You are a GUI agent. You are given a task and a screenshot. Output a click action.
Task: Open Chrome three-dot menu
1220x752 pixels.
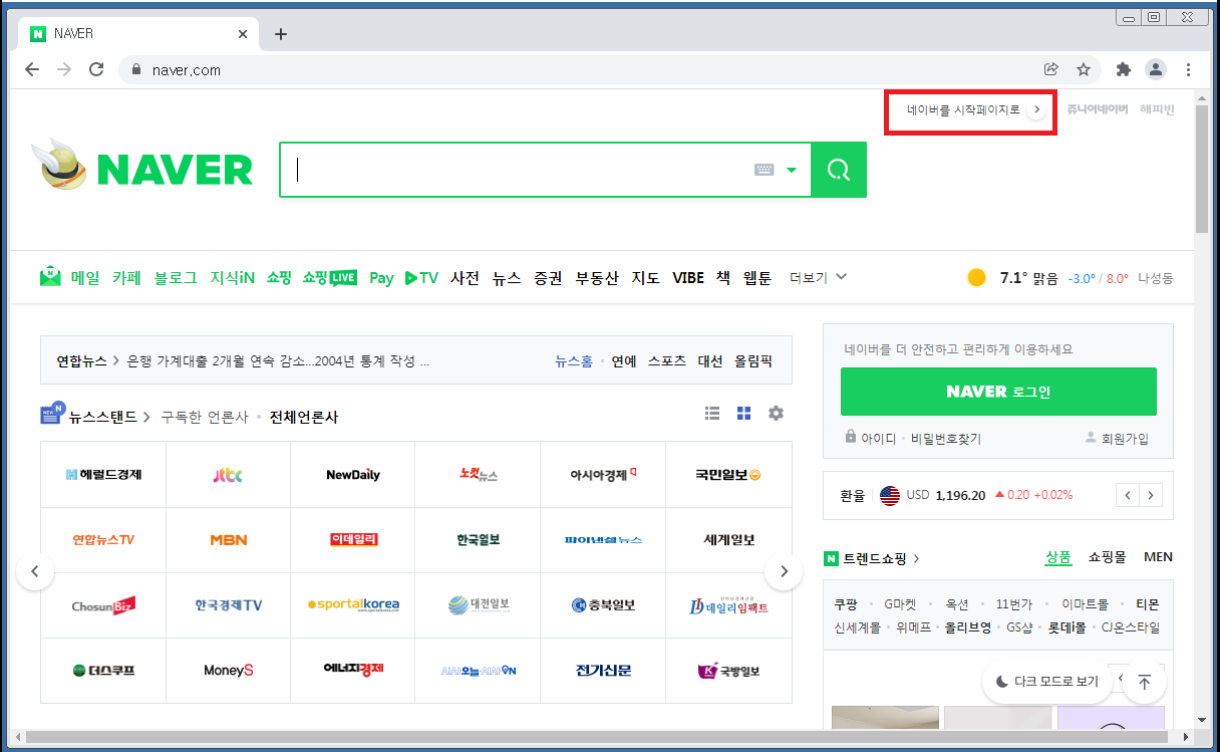1188,69
